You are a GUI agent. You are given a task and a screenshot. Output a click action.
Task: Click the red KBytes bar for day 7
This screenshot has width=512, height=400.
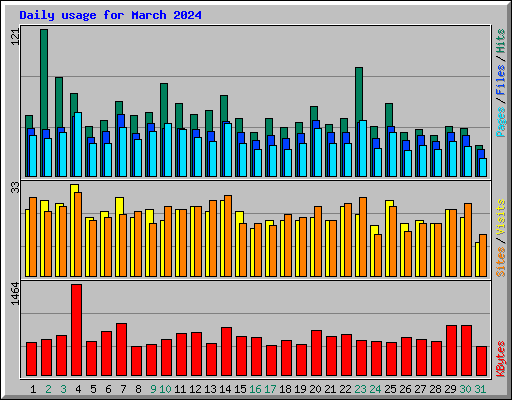[121, 349]
